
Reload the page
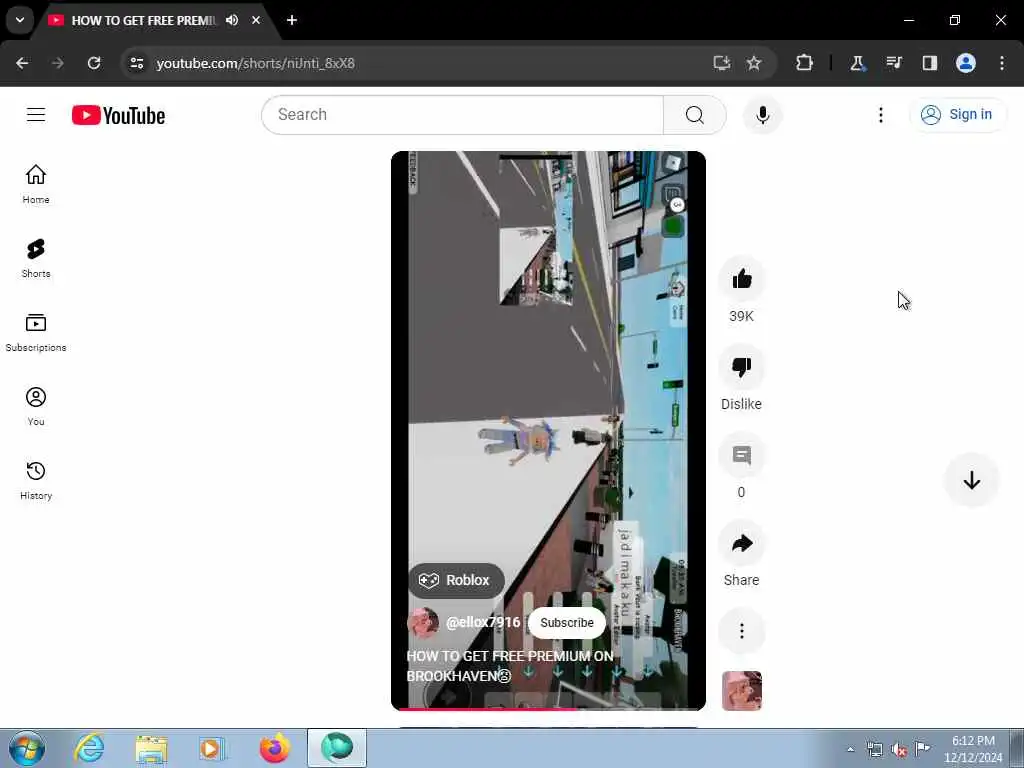(94, 63)
